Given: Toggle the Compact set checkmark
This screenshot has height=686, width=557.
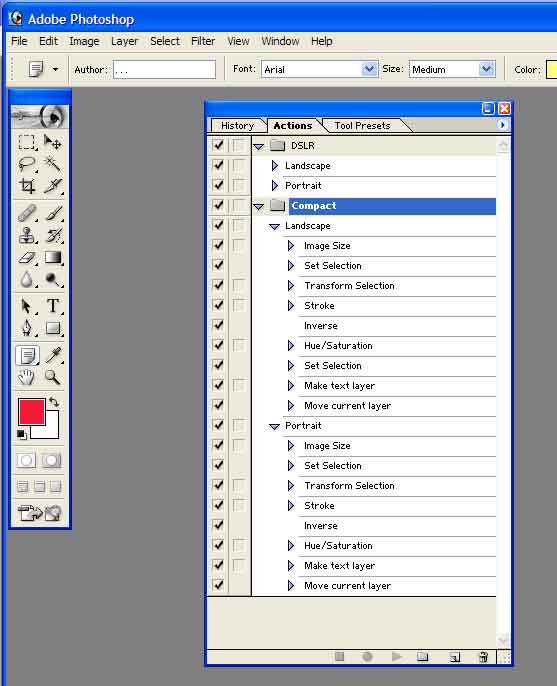Looking at the screenshot, I should (x=218, y=205).
